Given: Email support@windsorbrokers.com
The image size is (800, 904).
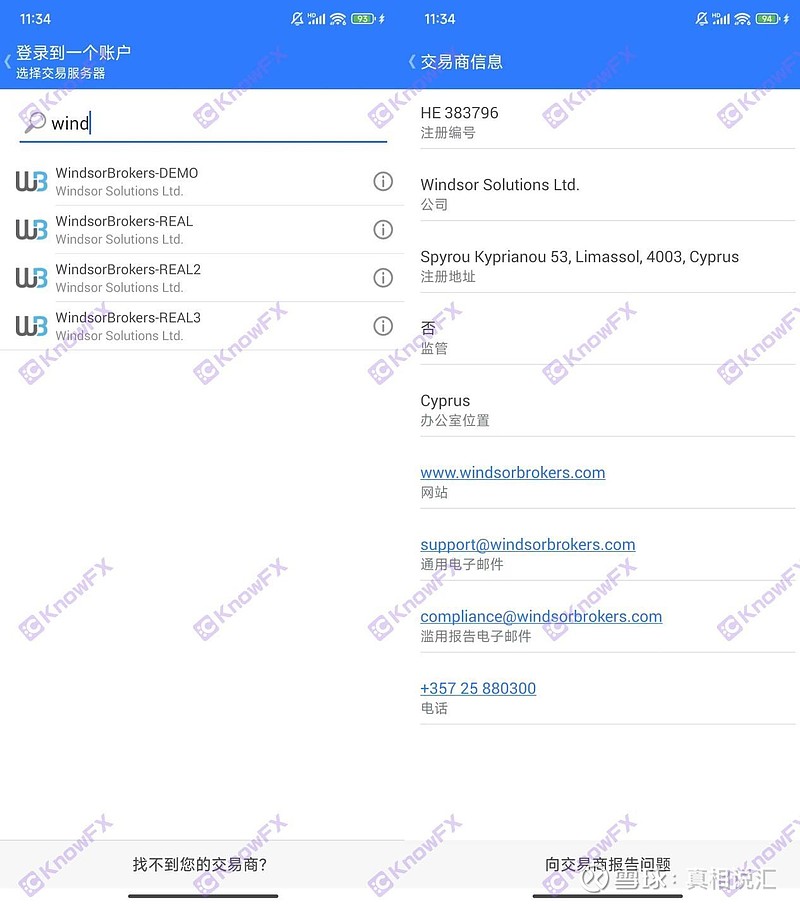Looking at the screenshot, I should [527, 544].
